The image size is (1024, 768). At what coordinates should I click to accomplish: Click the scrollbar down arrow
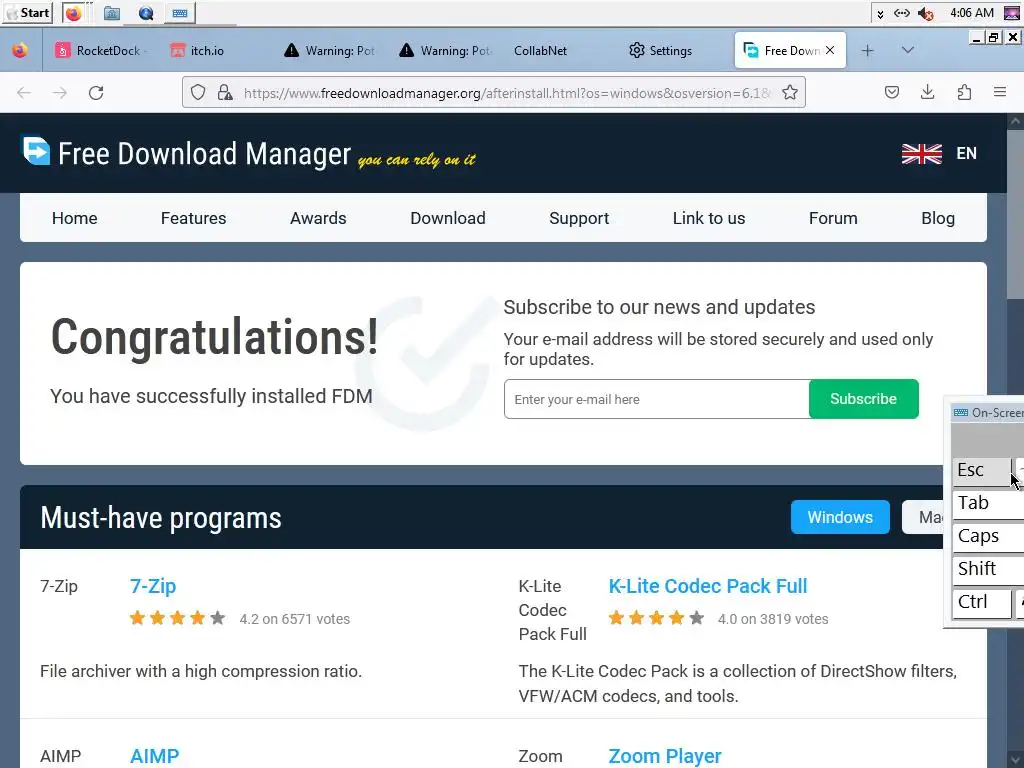pos(1016,760)
